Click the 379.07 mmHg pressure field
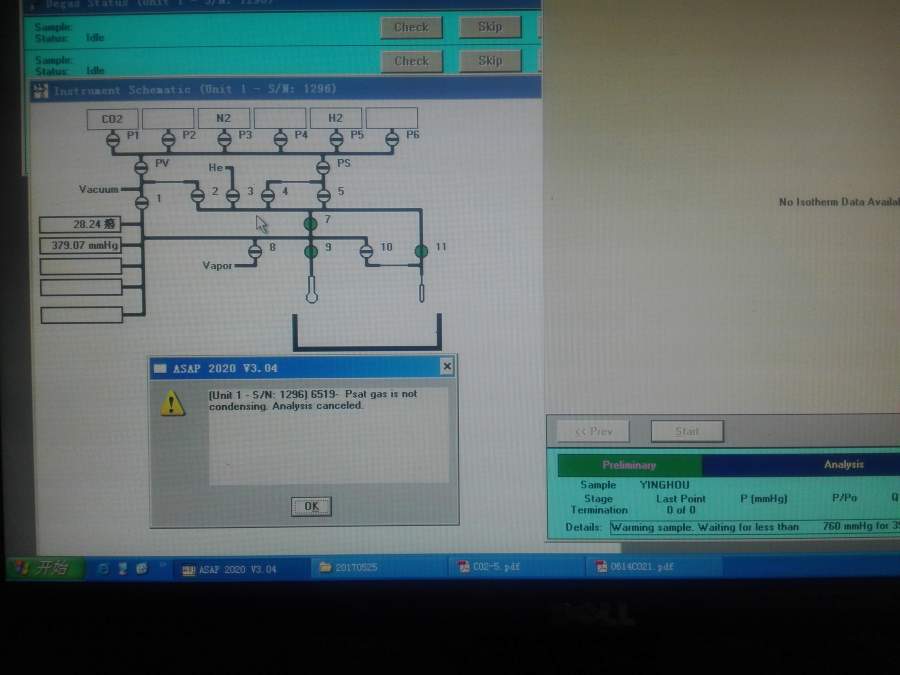Screen dimensions: 900x675 click(x=80, y=245)
